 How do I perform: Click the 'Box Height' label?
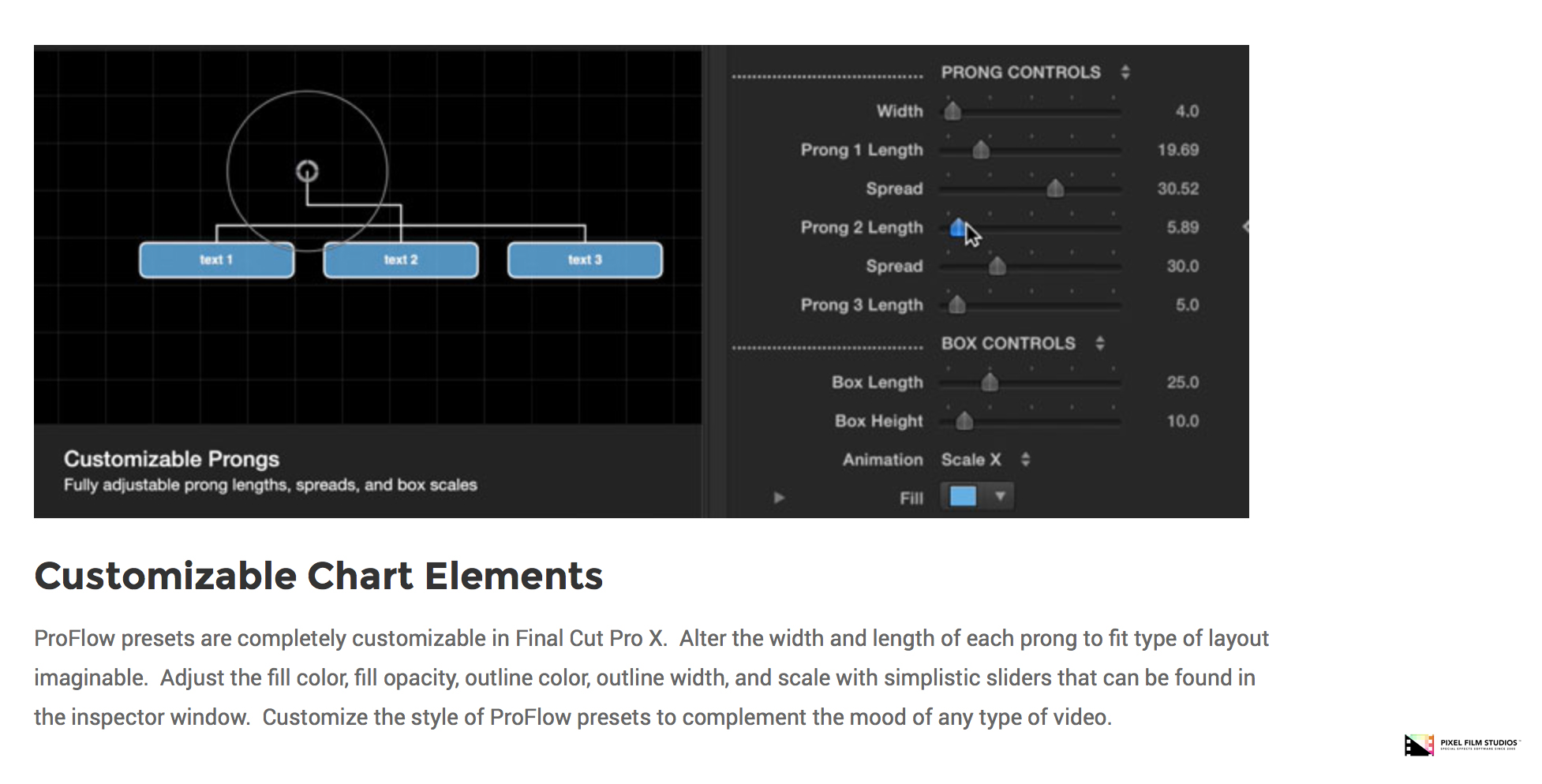tap(879, 421)
